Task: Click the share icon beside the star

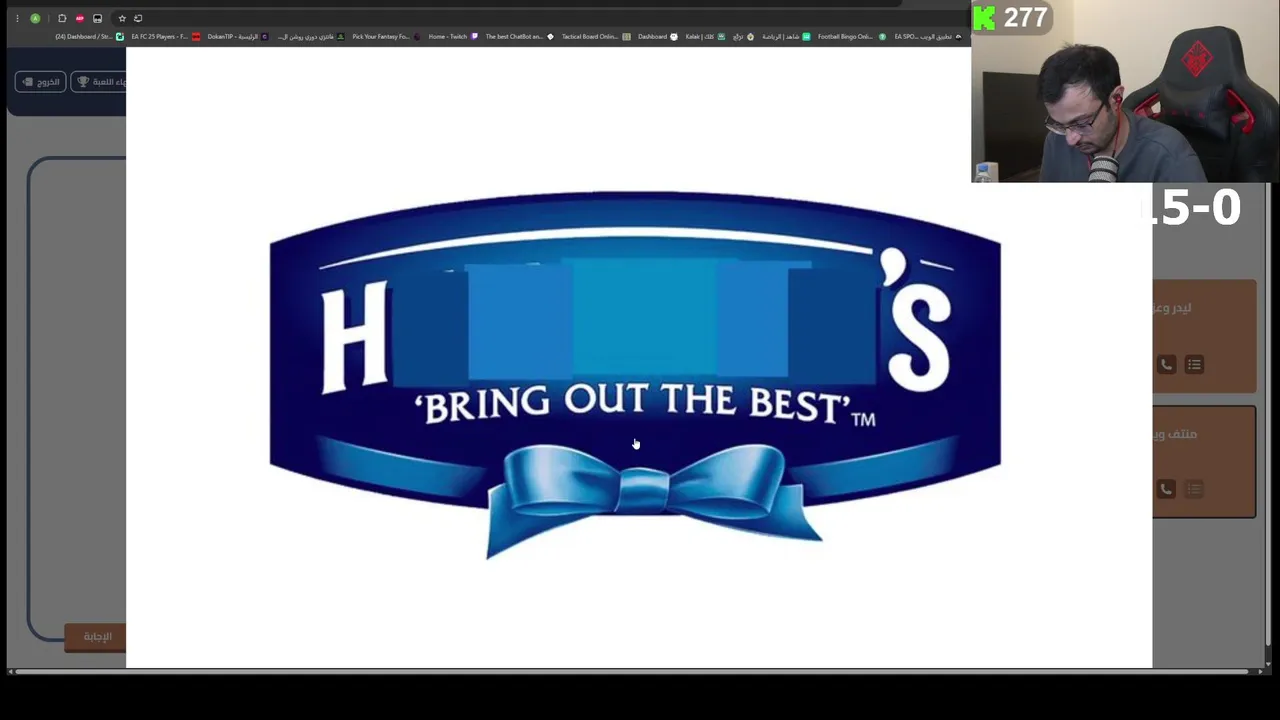Action: (x=138, y=18)
